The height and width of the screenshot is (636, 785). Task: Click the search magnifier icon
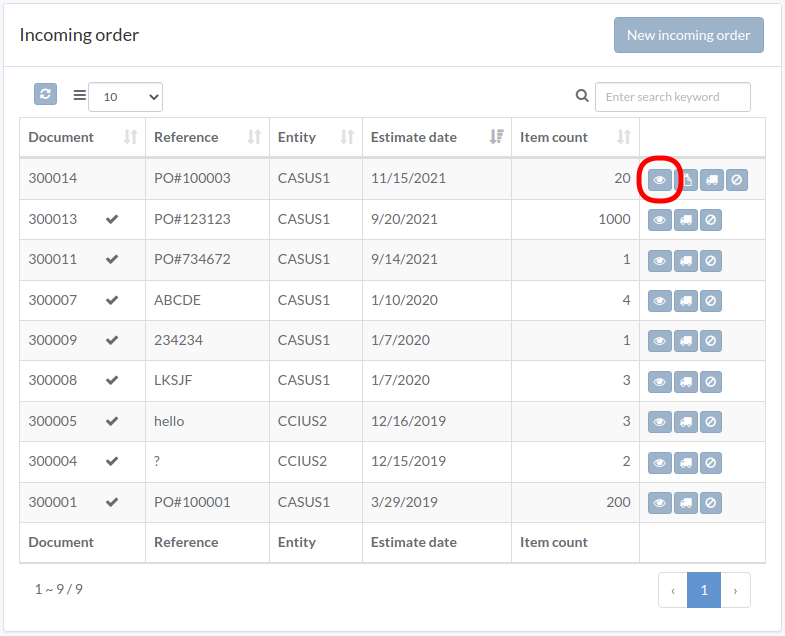582,95
